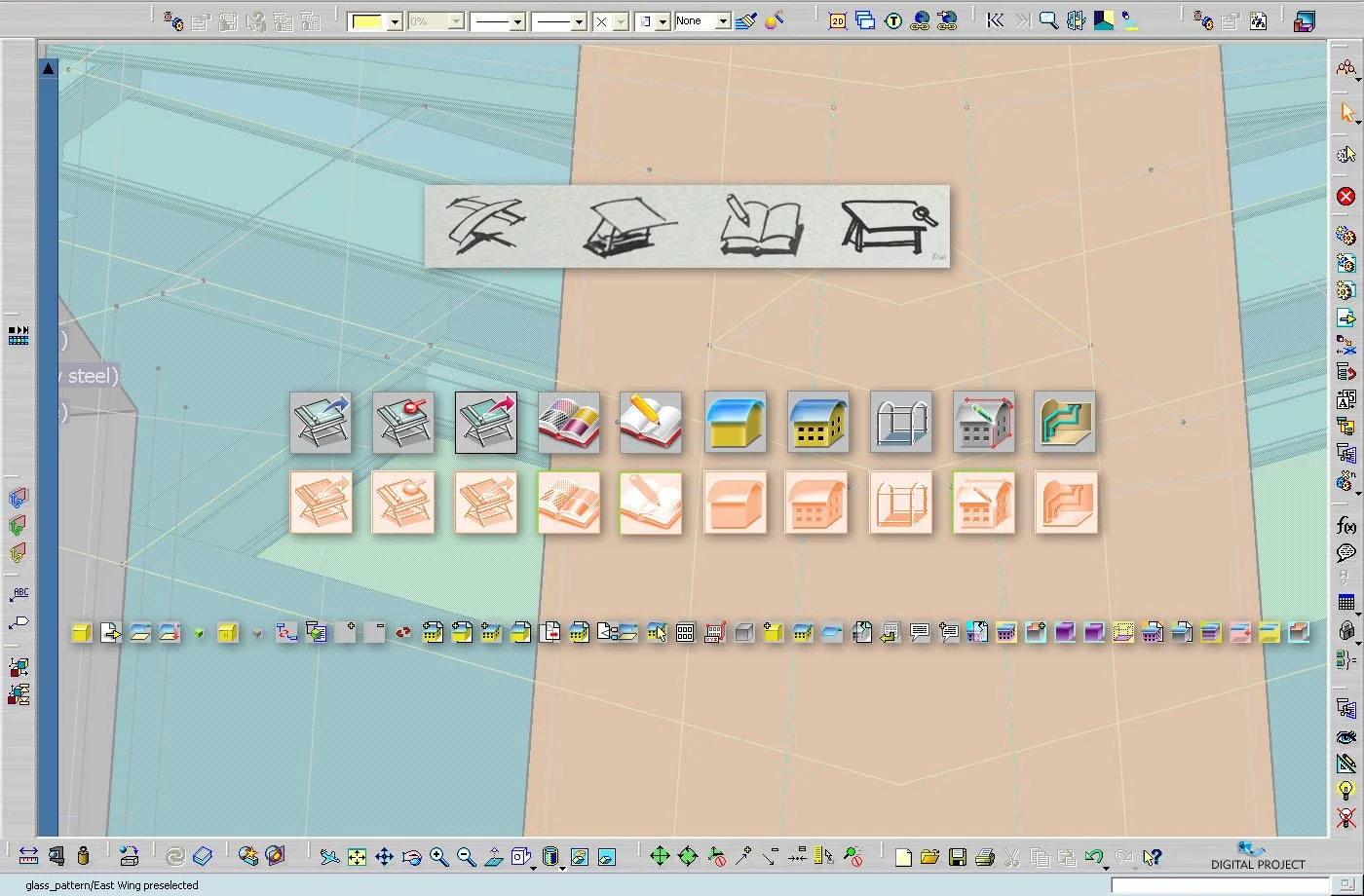Click the hand-drawn table with magnifier sketch

tap(890, 225)
